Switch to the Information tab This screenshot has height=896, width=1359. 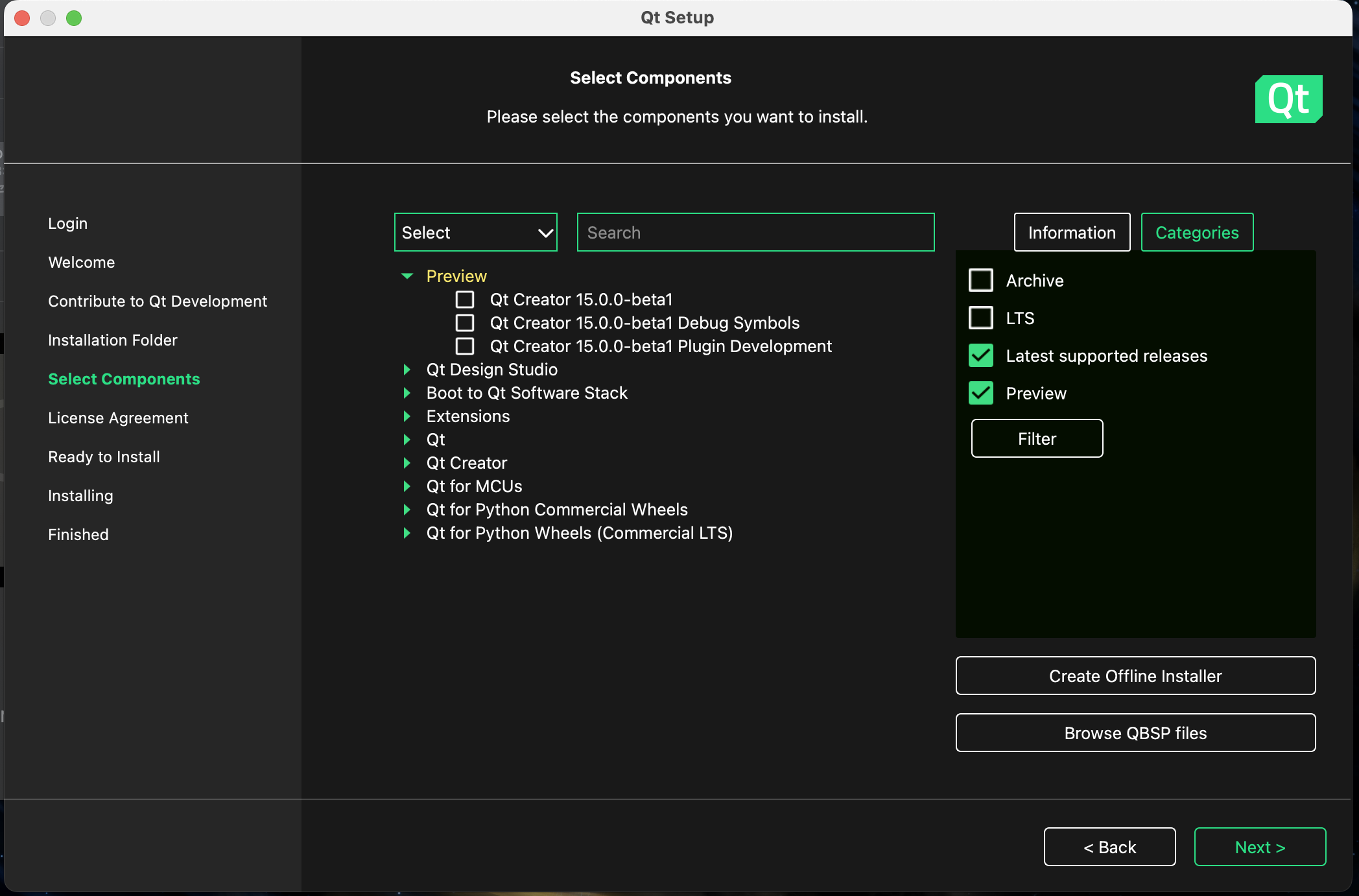[1071, 232]
